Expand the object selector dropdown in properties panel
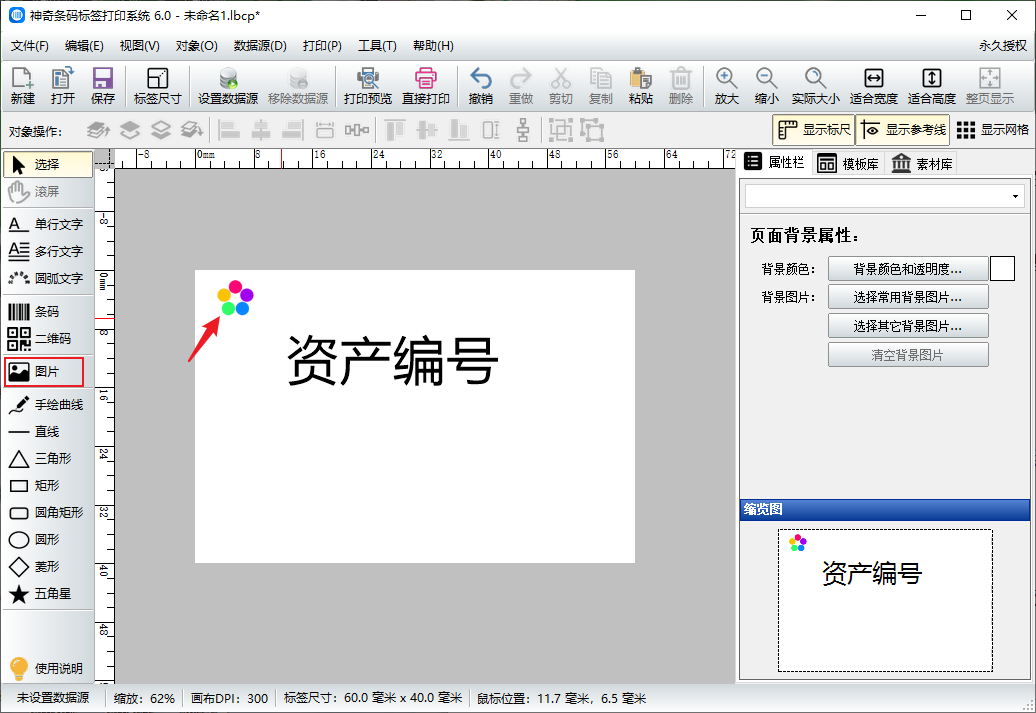This screenshot has height=713, width=1036. (1016, 196)
